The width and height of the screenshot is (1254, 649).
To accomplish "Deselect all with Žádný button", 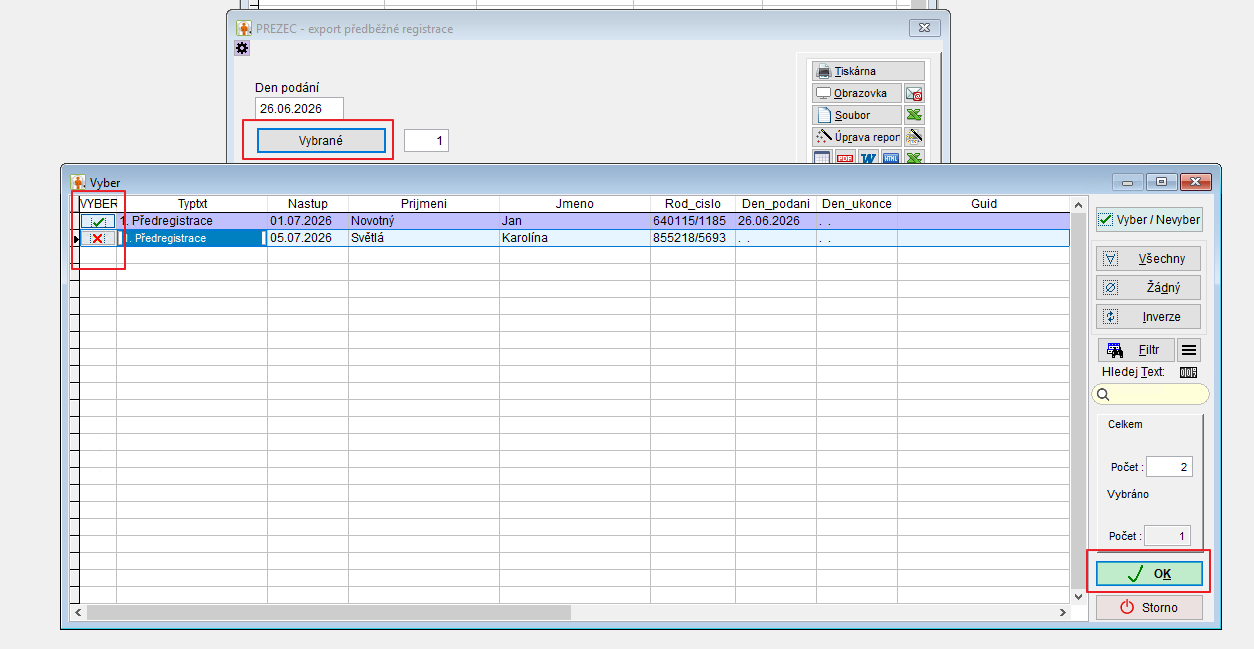I will click(1149, 287).
